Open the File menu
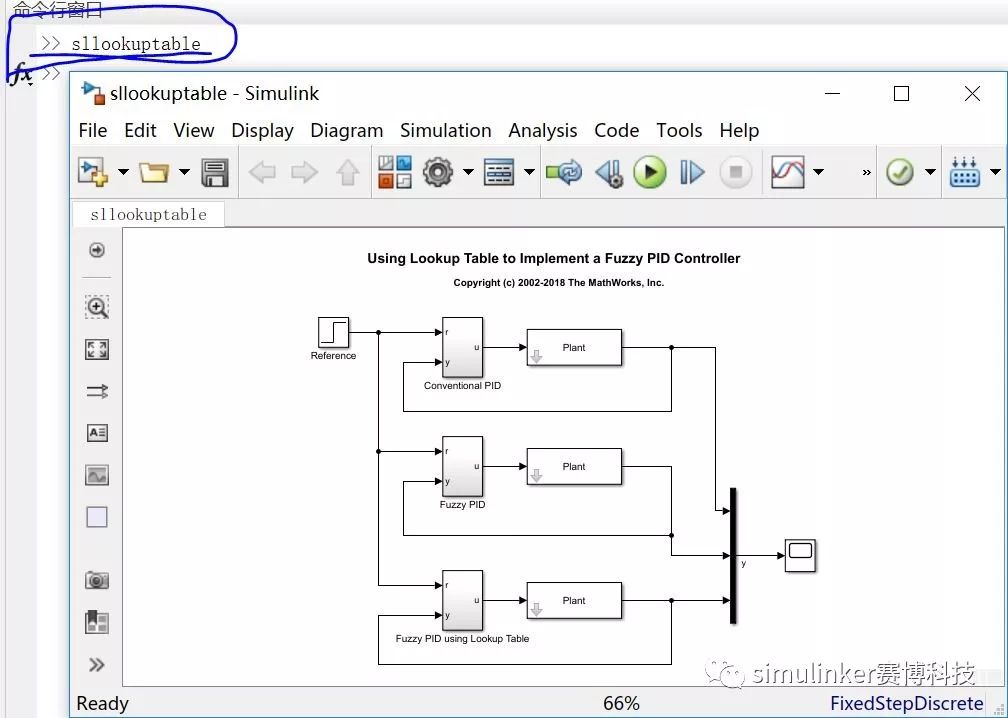This screenshot has height=718, width=1008. pos(93,130)
